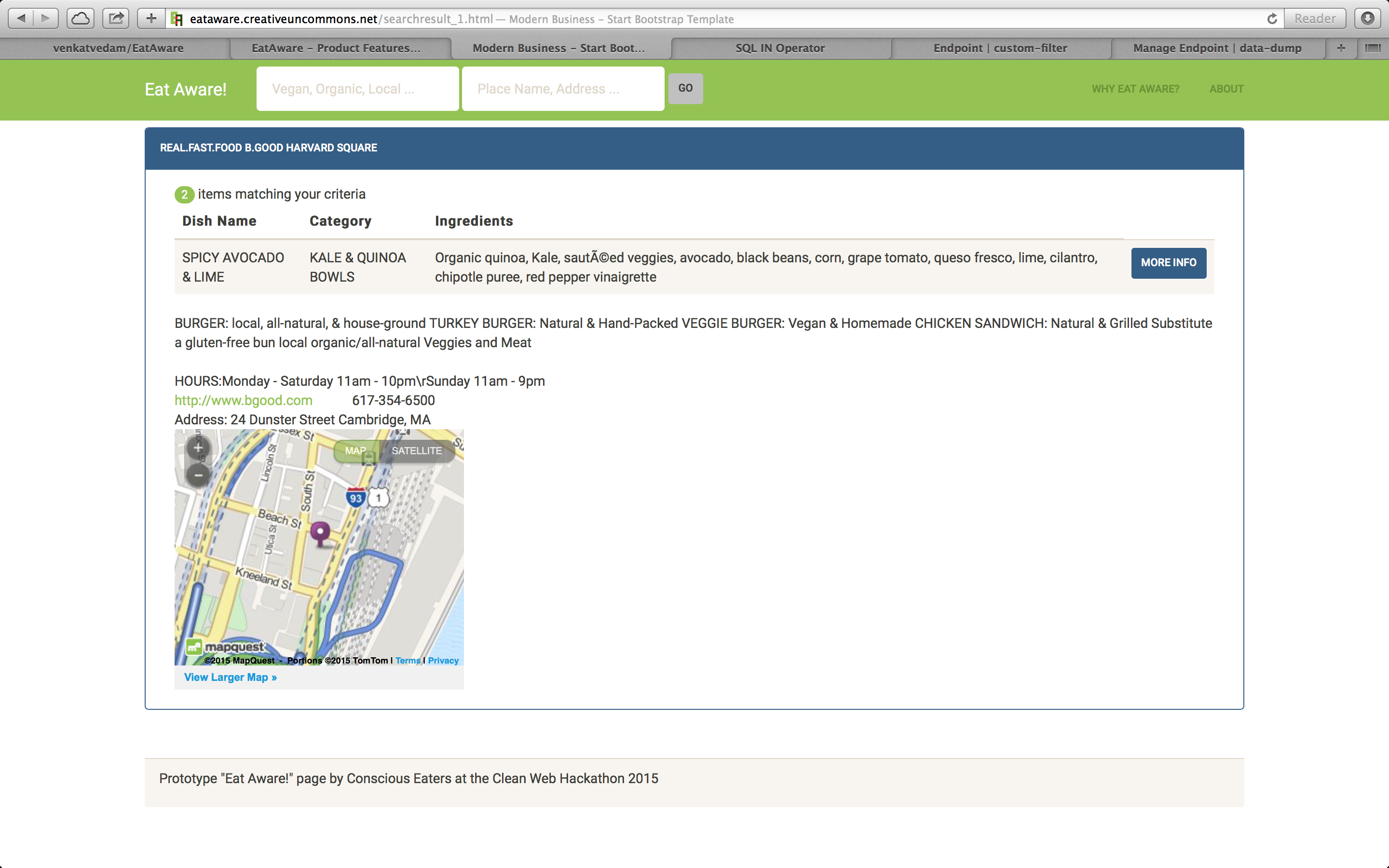Switch to SQL IN Operator tab

(x=780, y=48)
